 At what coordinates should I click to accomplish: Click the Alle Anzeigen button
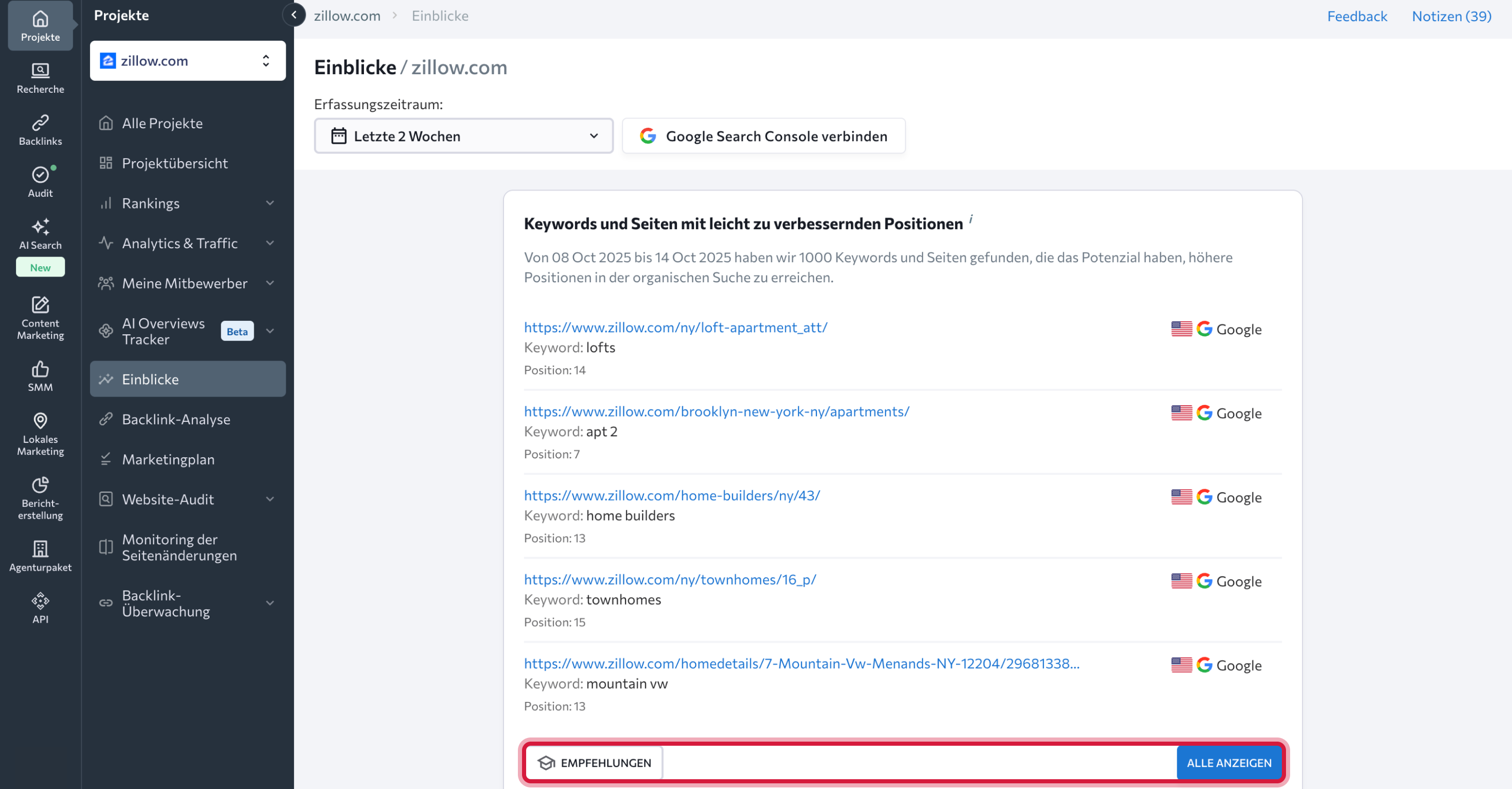click(x=1228, y=763)
